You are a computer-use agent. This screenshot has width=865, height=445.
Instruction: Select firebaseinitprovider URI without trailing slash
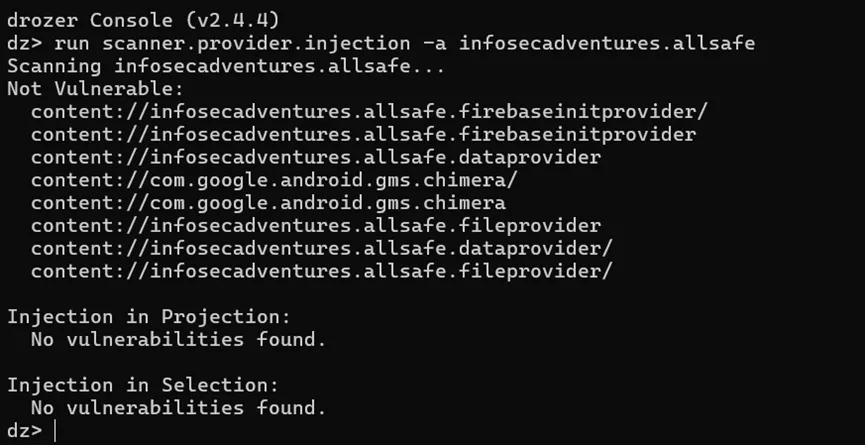click(x=364, y=135)
